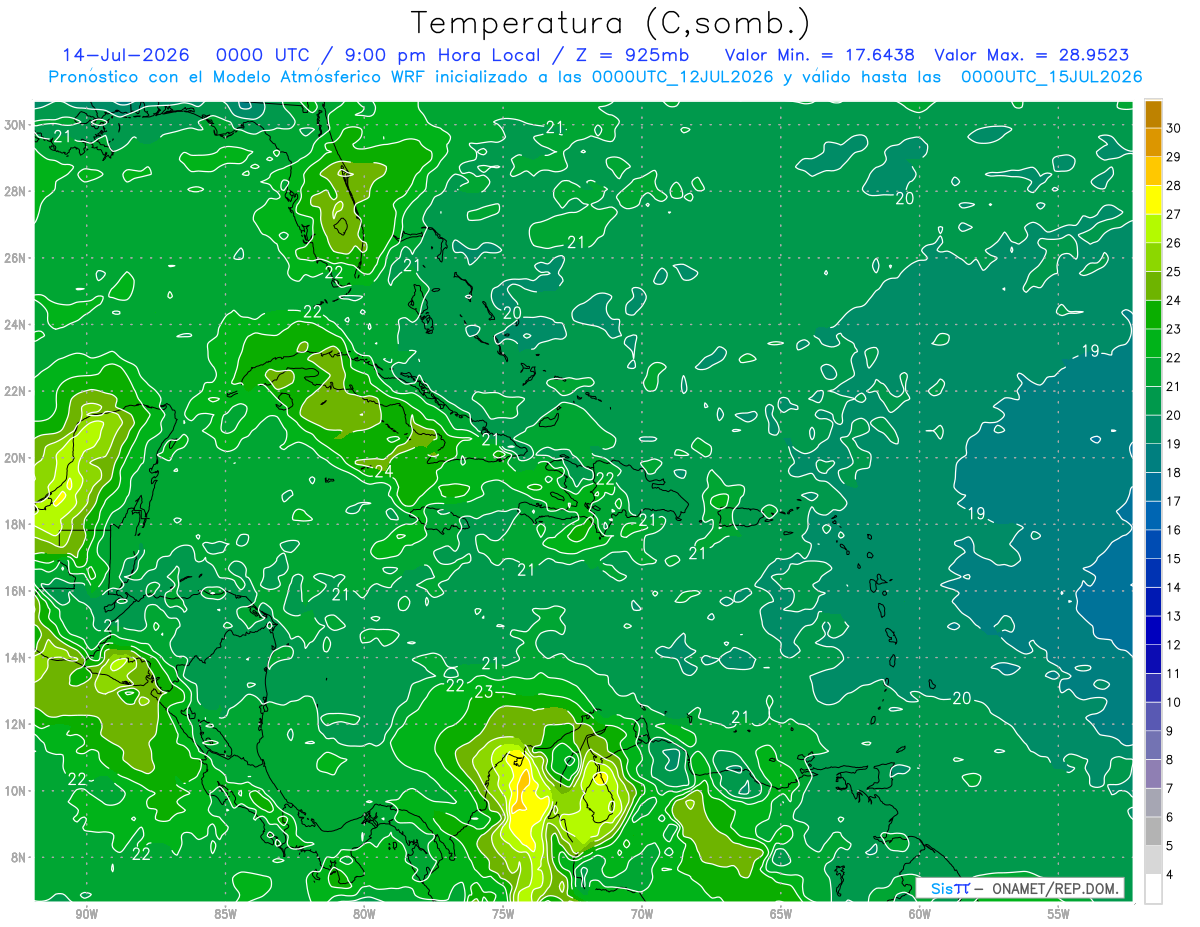Click the "30N" latitude axis label

coord(16,125)
